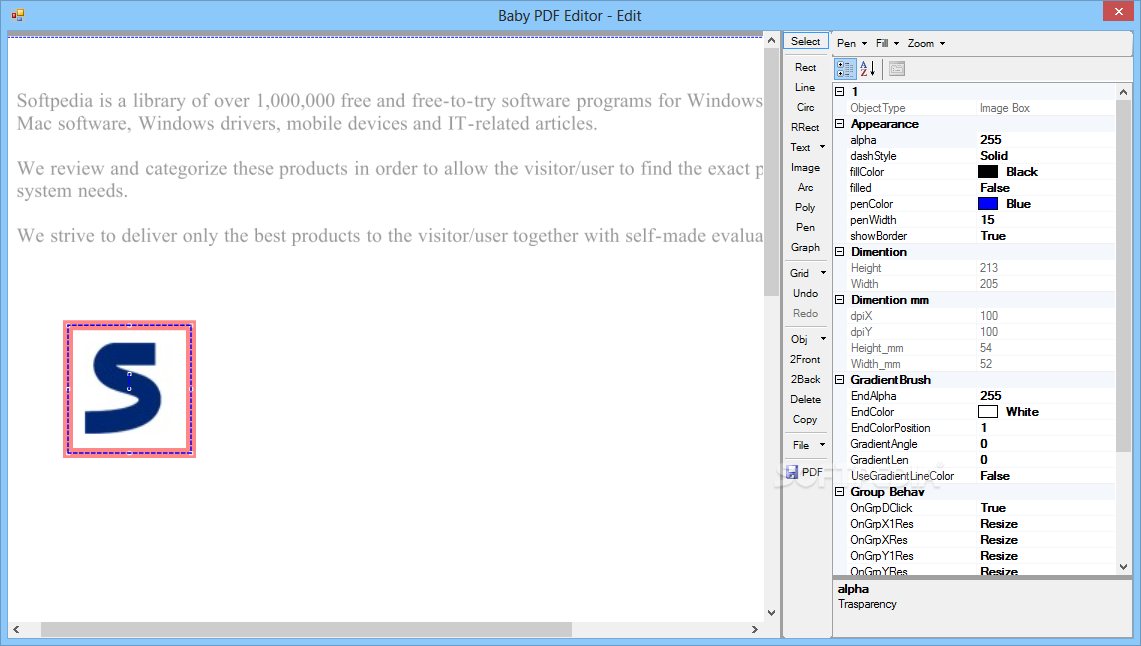Select the OnGrpY1Res Resize value
1141x646 pixels.
point(999,556)
